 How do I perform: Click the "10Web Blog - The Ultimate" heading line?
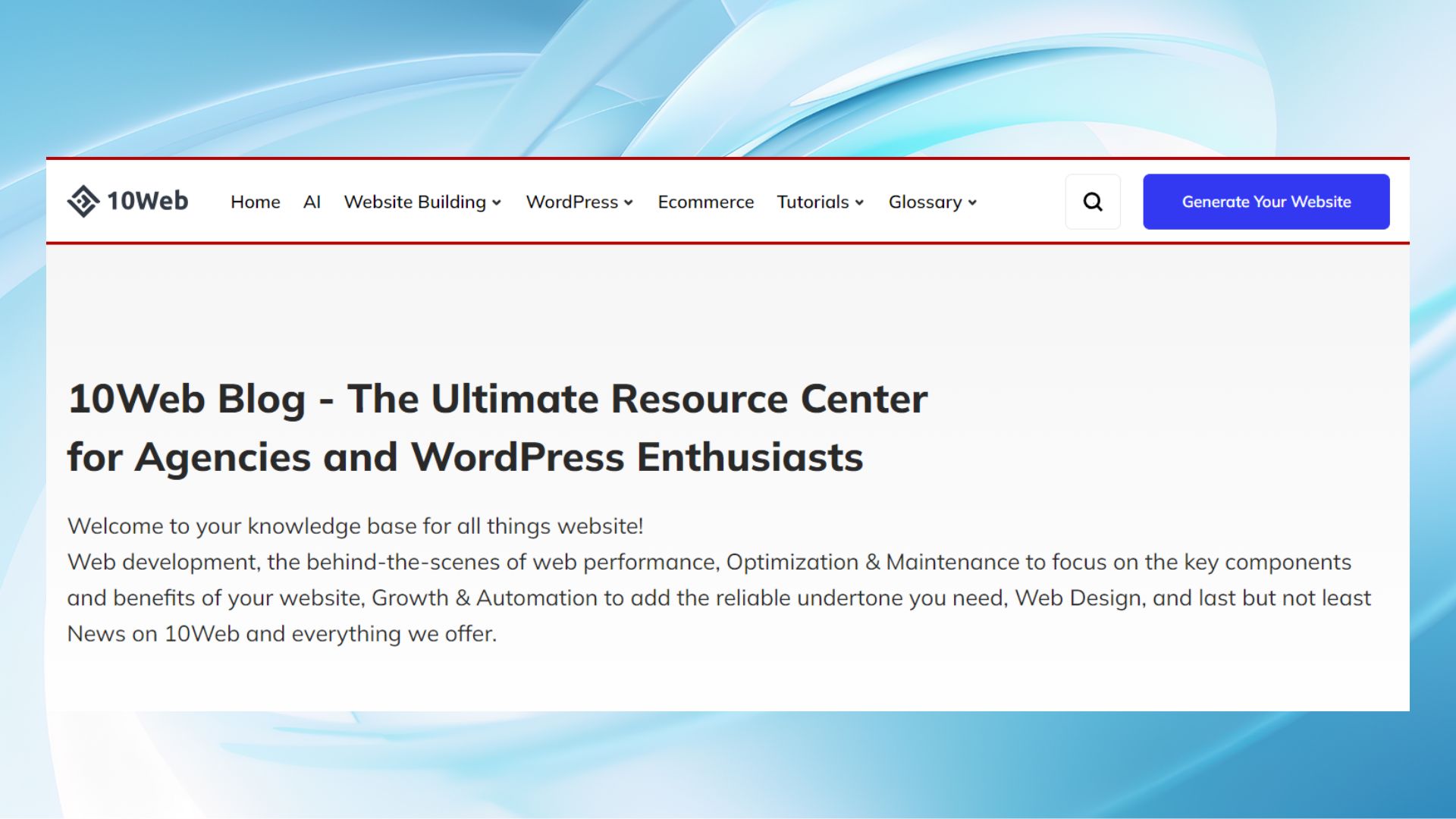(497, 399)
